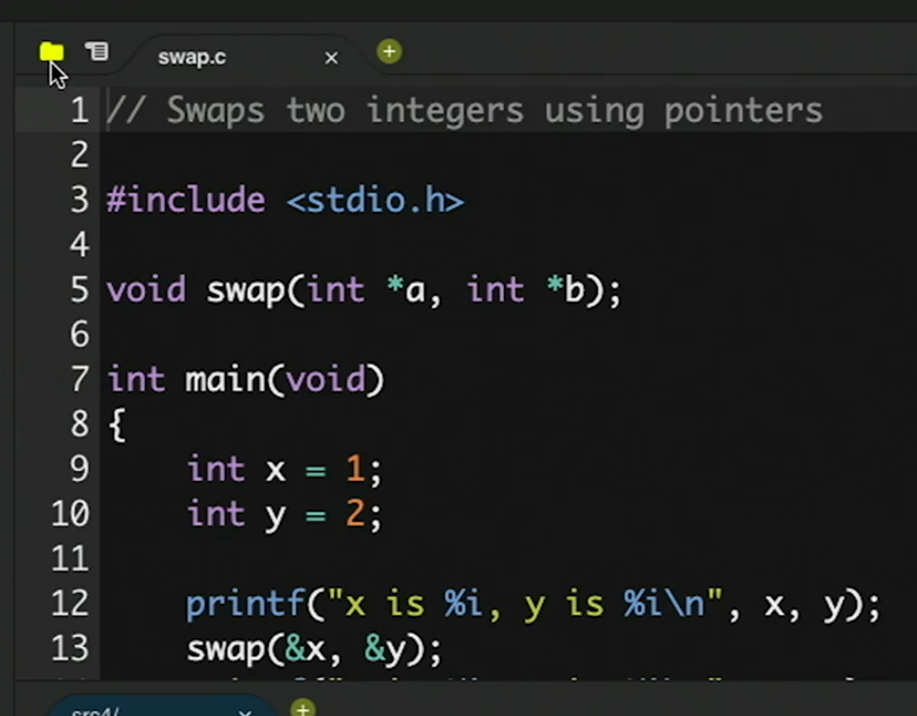Click "int x = 1;" on line 9

(x=284, y=469)
